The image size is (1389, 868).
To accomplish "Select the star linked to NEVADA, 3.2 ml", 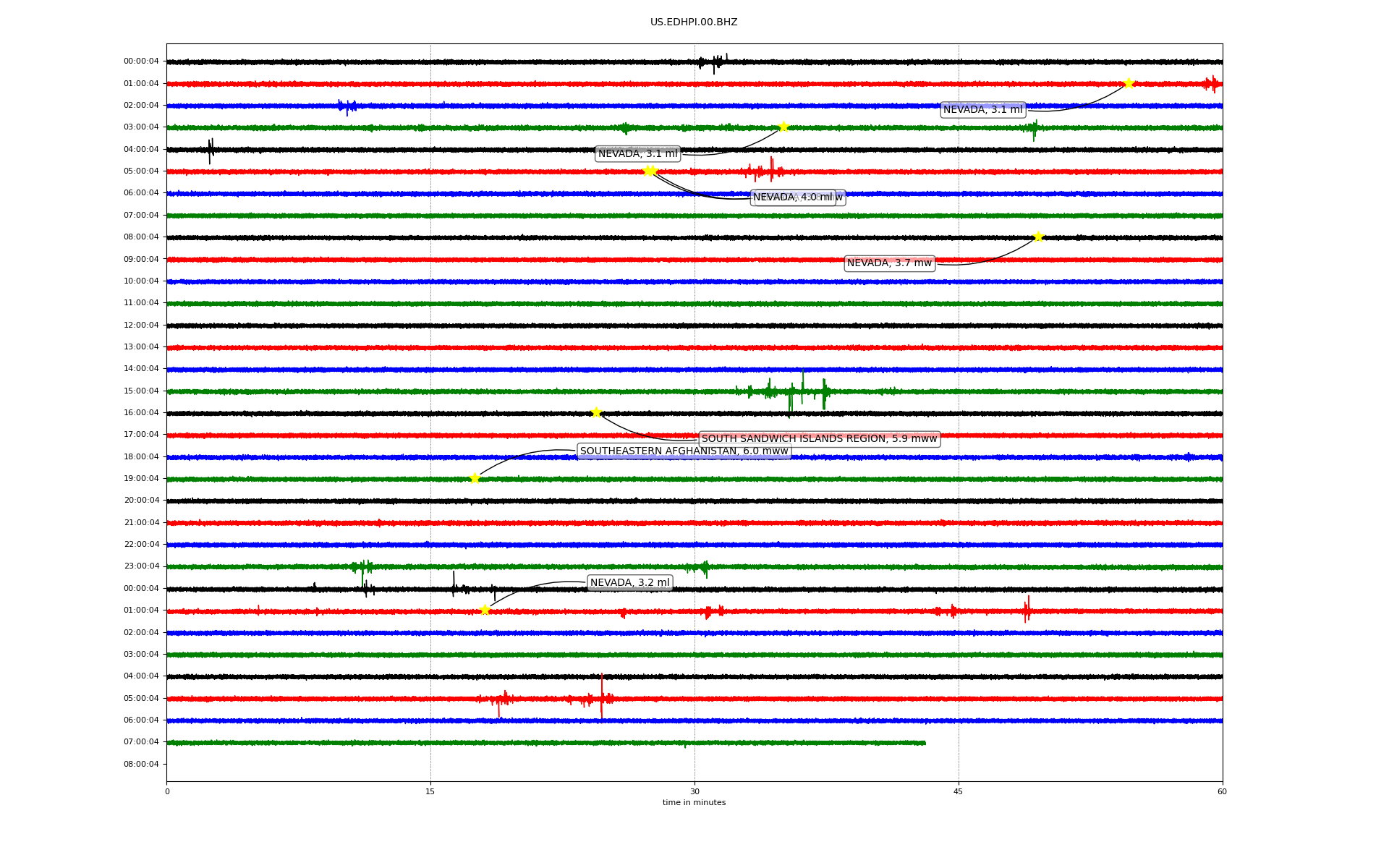I will pyautogui.click(x=485, y=610).
